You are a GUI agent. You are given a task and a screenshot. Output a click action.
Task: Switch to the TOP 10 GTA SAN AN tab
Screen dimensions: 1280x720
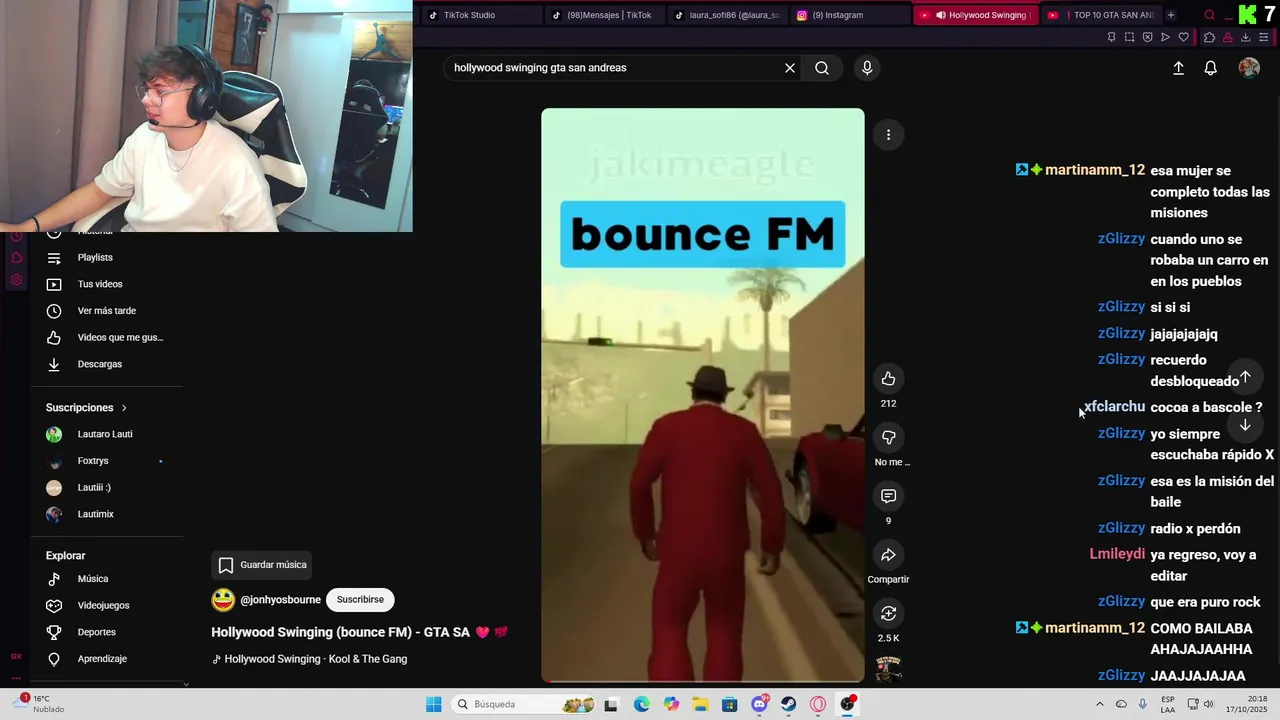click(1100, 15)
